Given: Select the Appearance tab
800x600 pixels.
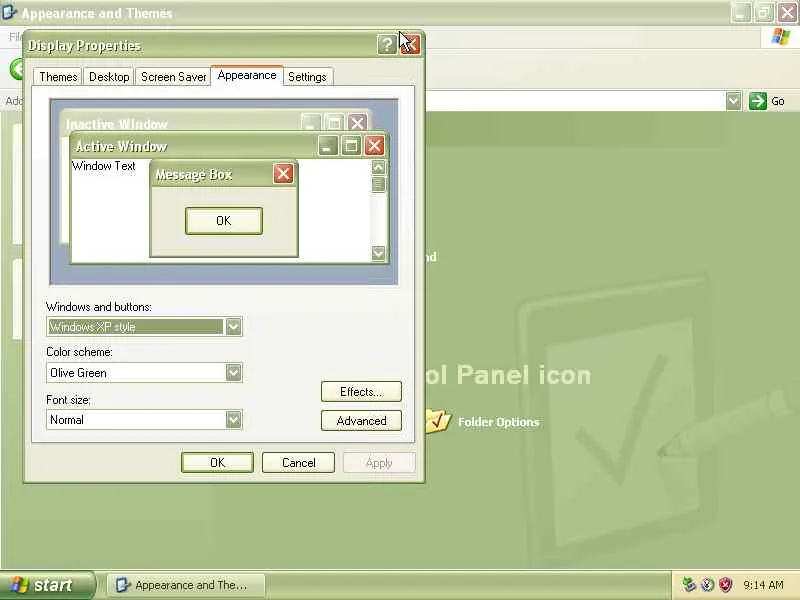Looking at the screenshot, I should tap(247, 75).
